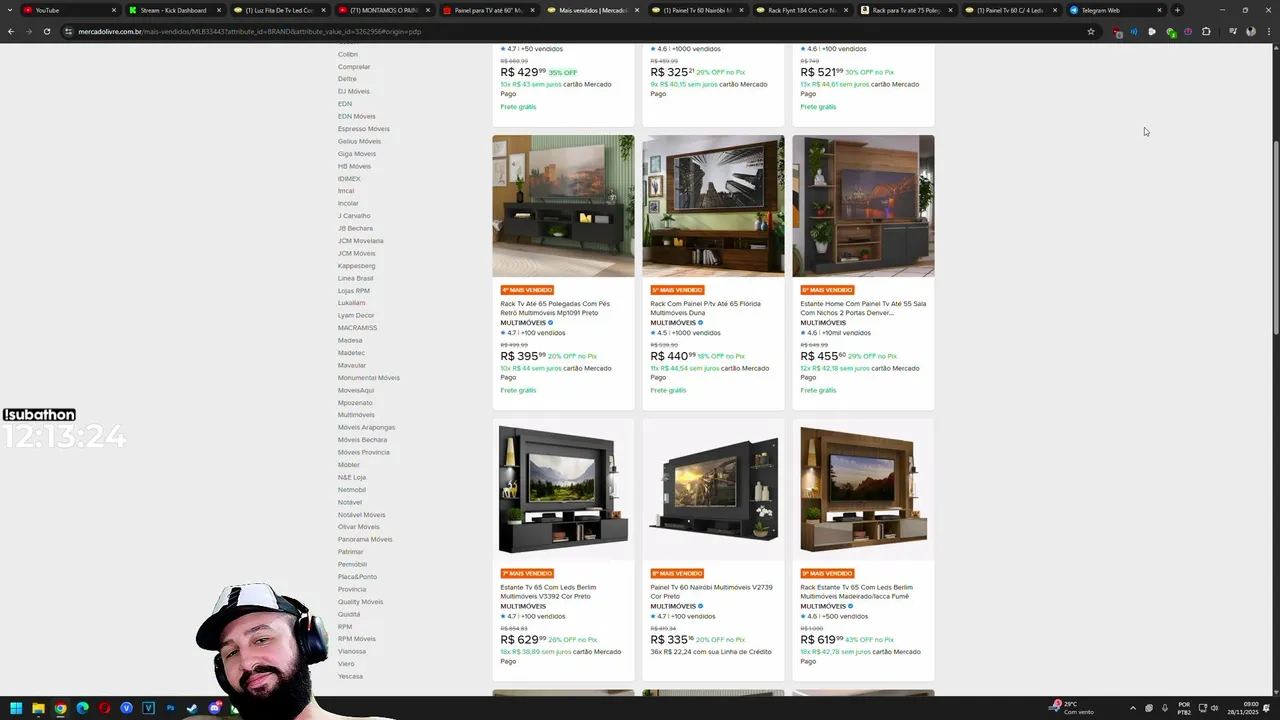1280x720 pixels.
Task: Filter by the Kappesberg brand
Action: 356,266
